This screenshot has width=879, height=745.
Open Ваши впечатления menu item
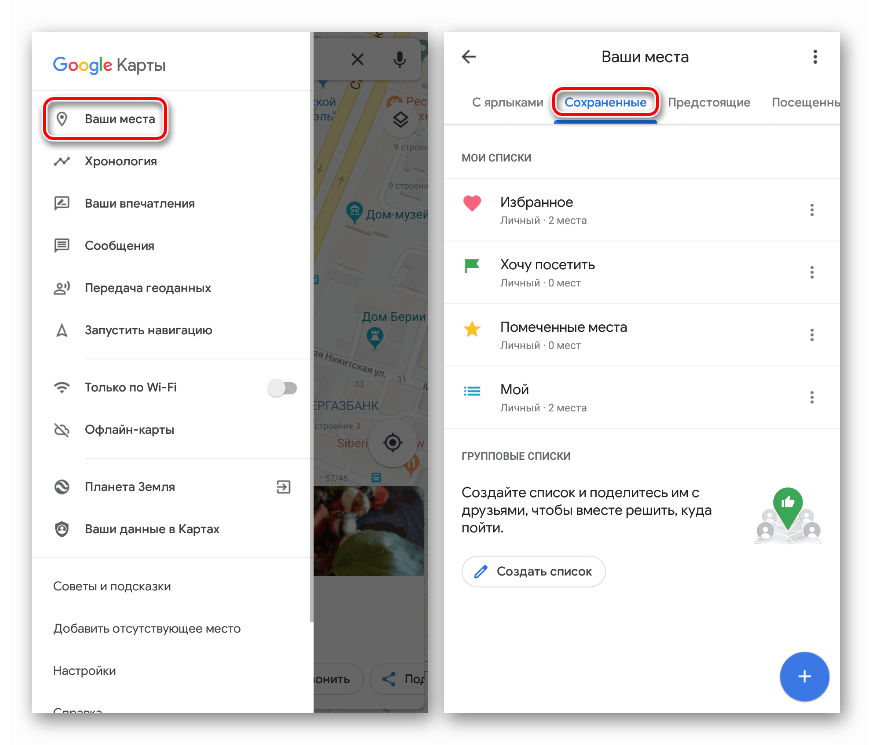(x=171, y=203)
